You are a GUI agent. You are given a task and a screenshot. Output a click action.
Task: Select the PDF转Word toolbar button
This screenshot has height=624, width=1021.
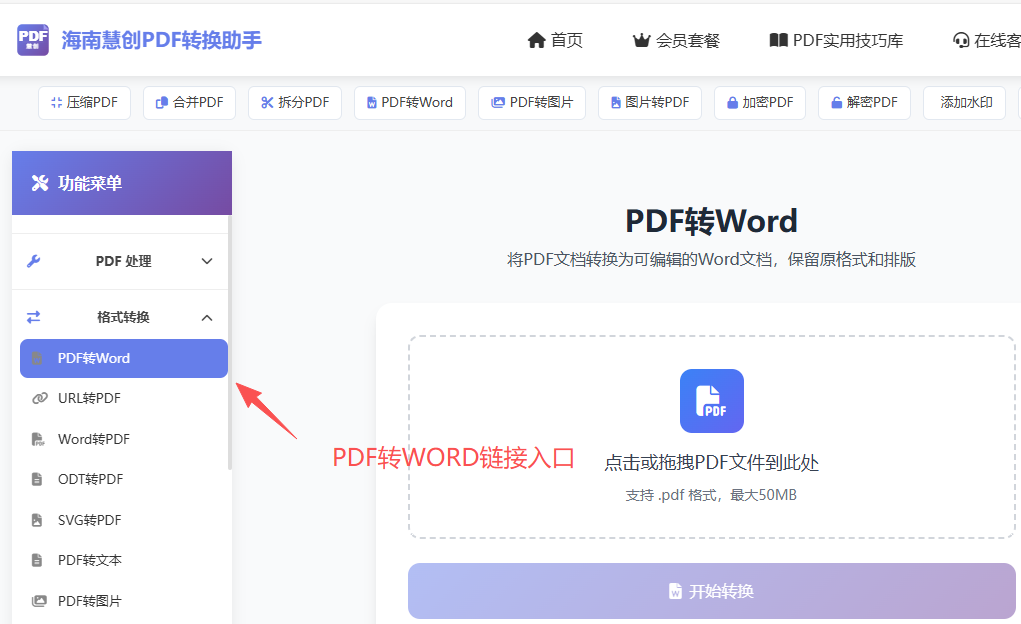[x=410, y=102]
